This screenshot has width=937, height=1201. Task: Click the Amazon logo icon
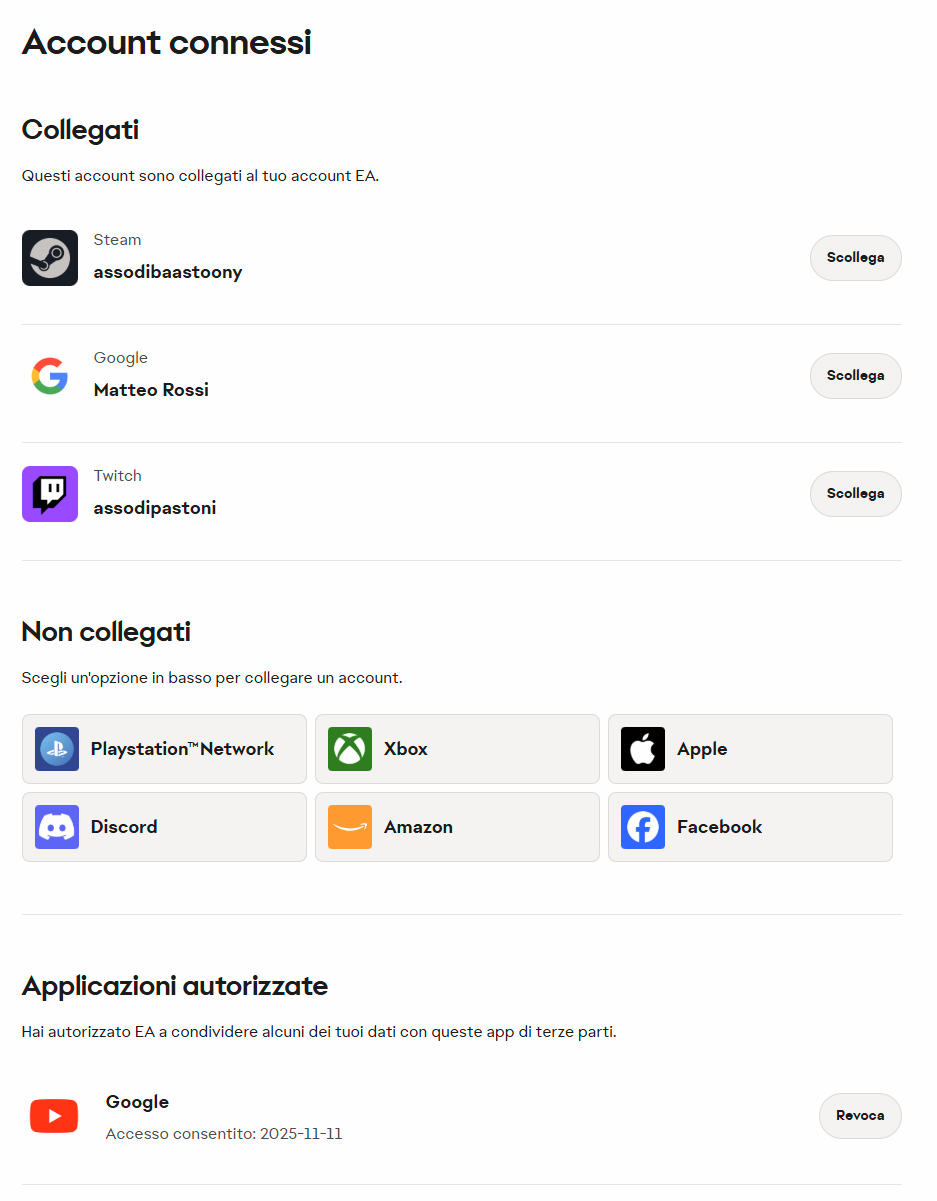350,827
